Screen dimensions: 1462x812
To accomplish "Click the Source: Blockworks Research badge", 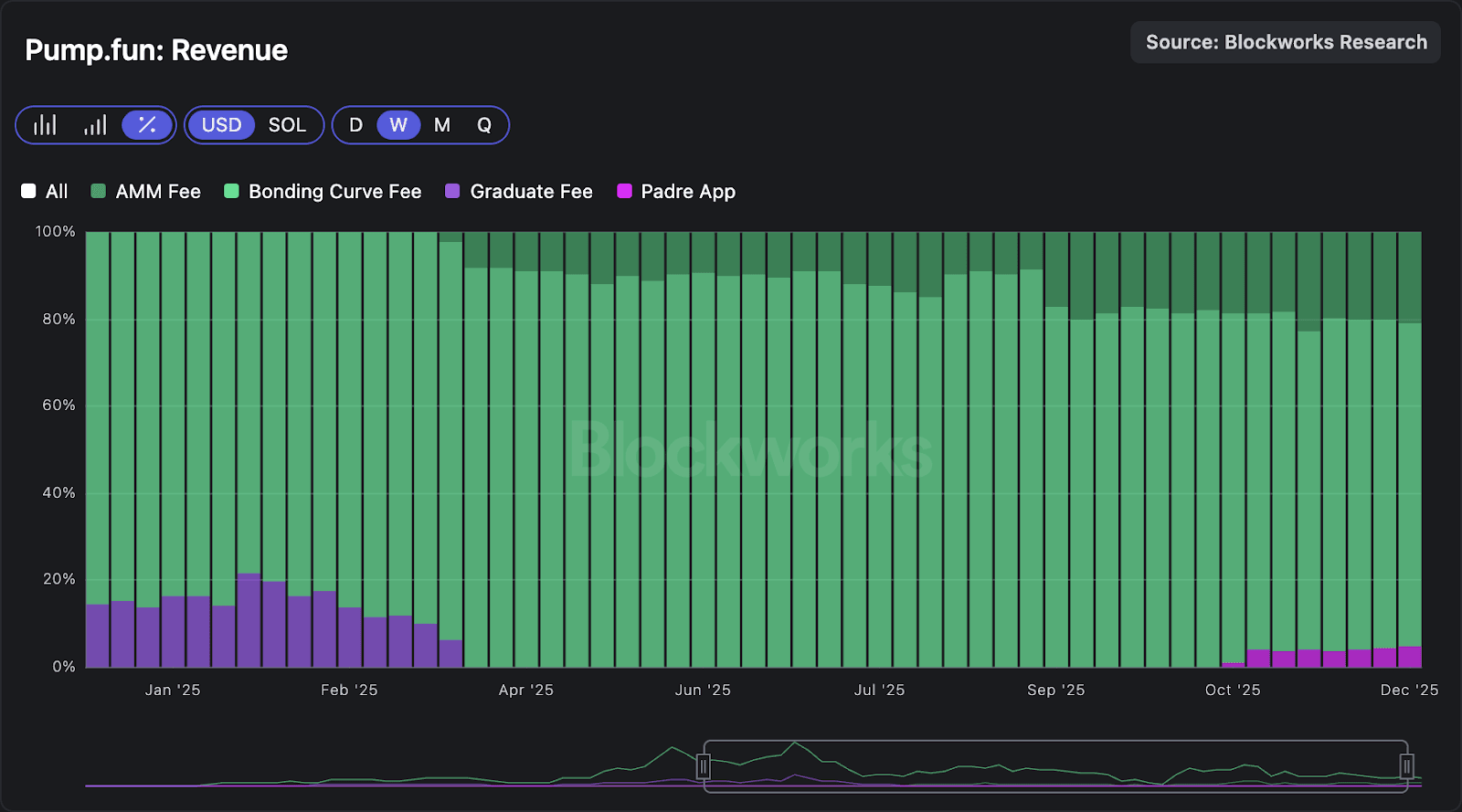I will click(1285, 42).
